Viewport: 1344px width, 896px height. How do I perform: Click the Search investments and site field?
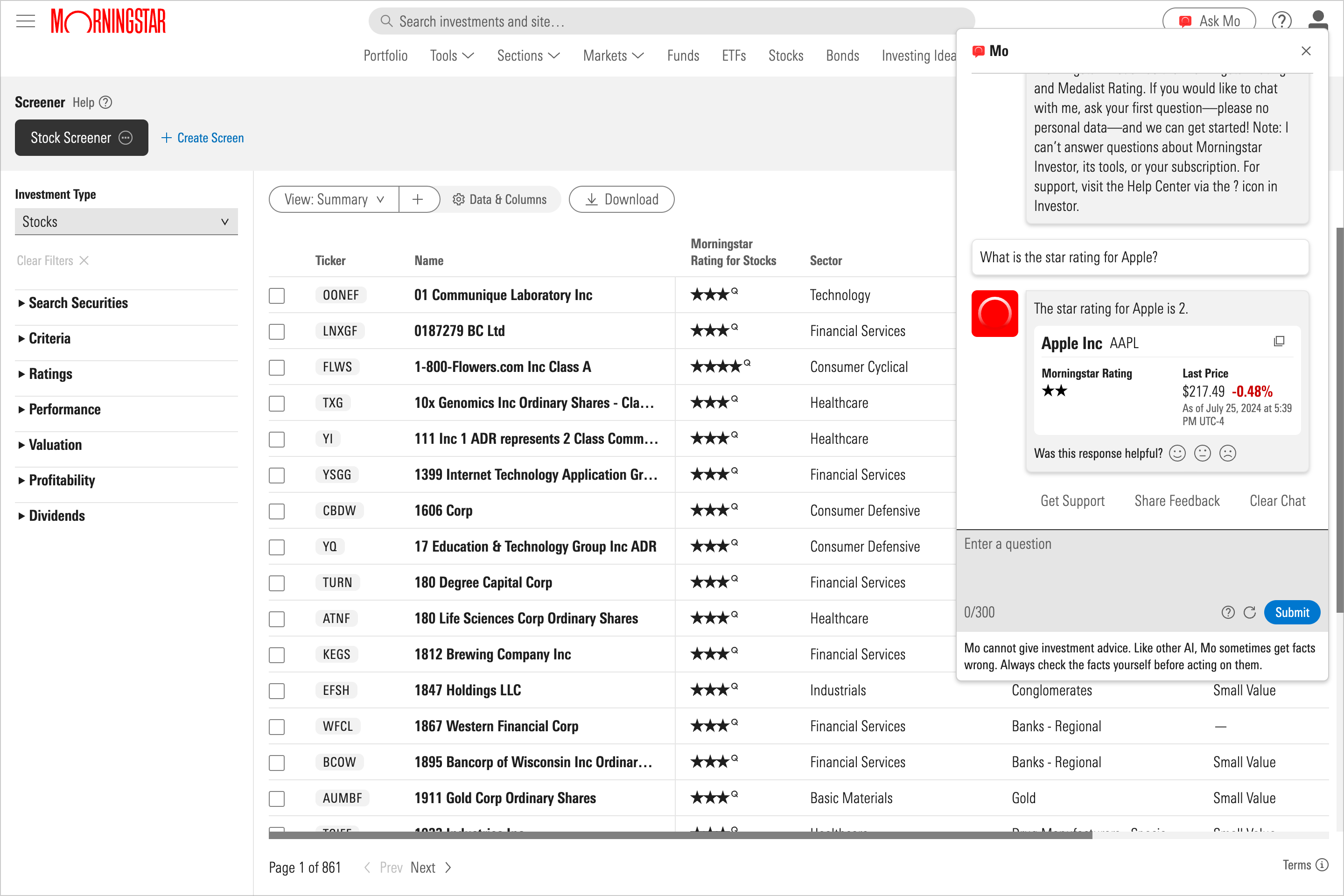[672, 21]
